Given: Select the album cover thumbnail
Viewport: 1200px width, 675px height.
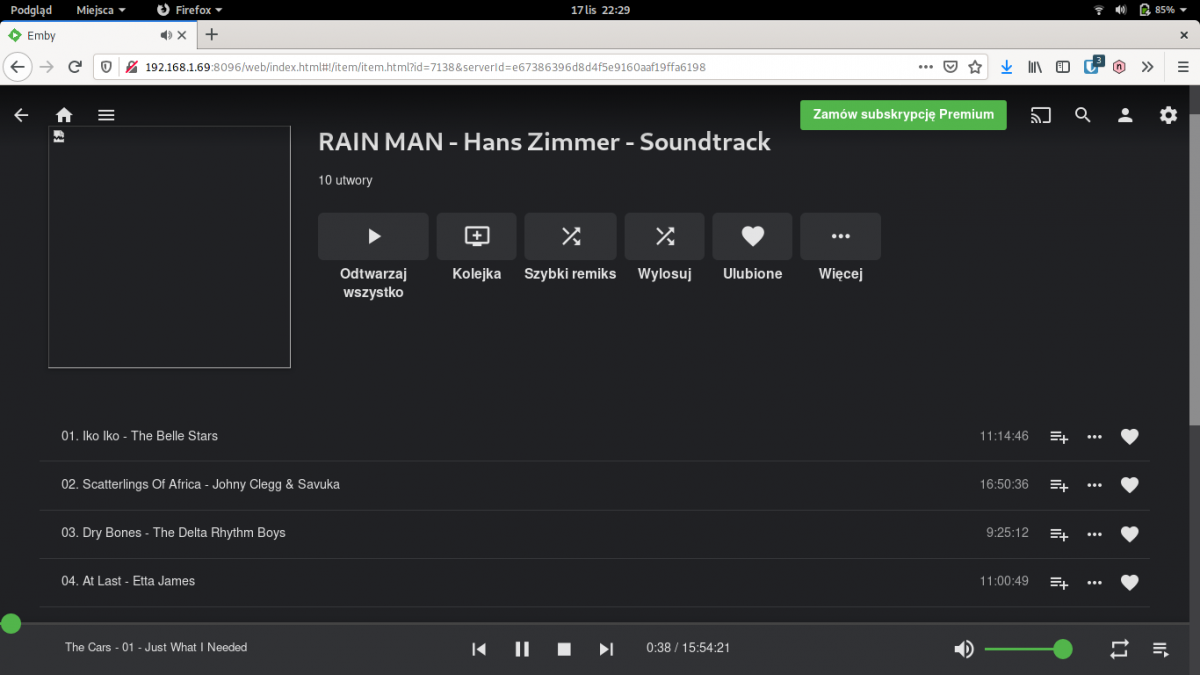Looking at the screenshot, I should pos(169,247).
